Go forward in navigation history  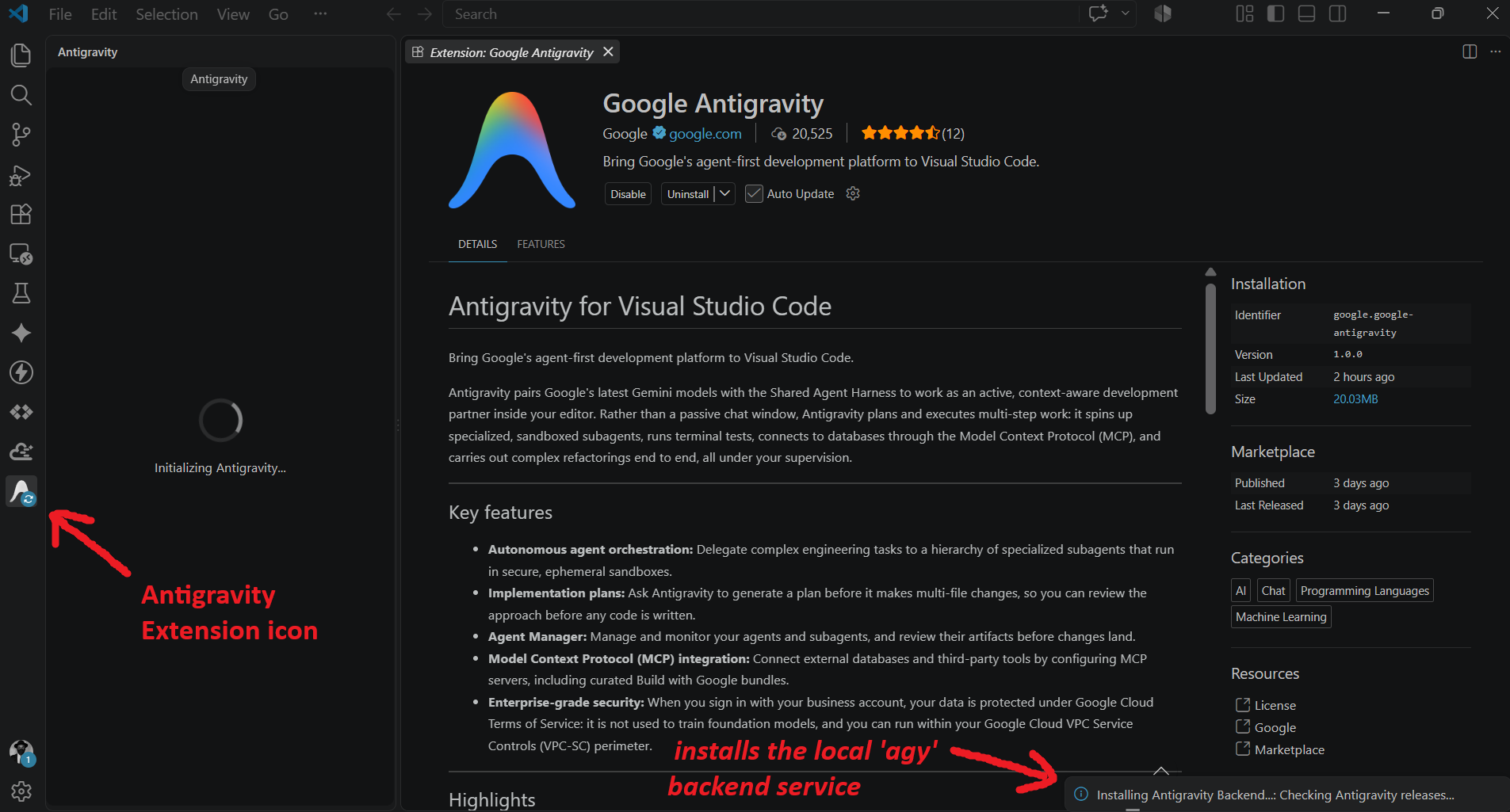pos(425,14)
